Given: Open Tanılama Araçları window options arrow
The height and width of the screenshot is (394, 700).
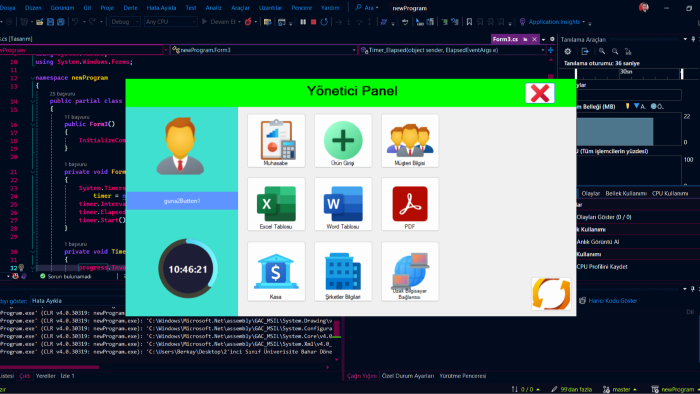Looking at the screenshot, I should point(685,39).
